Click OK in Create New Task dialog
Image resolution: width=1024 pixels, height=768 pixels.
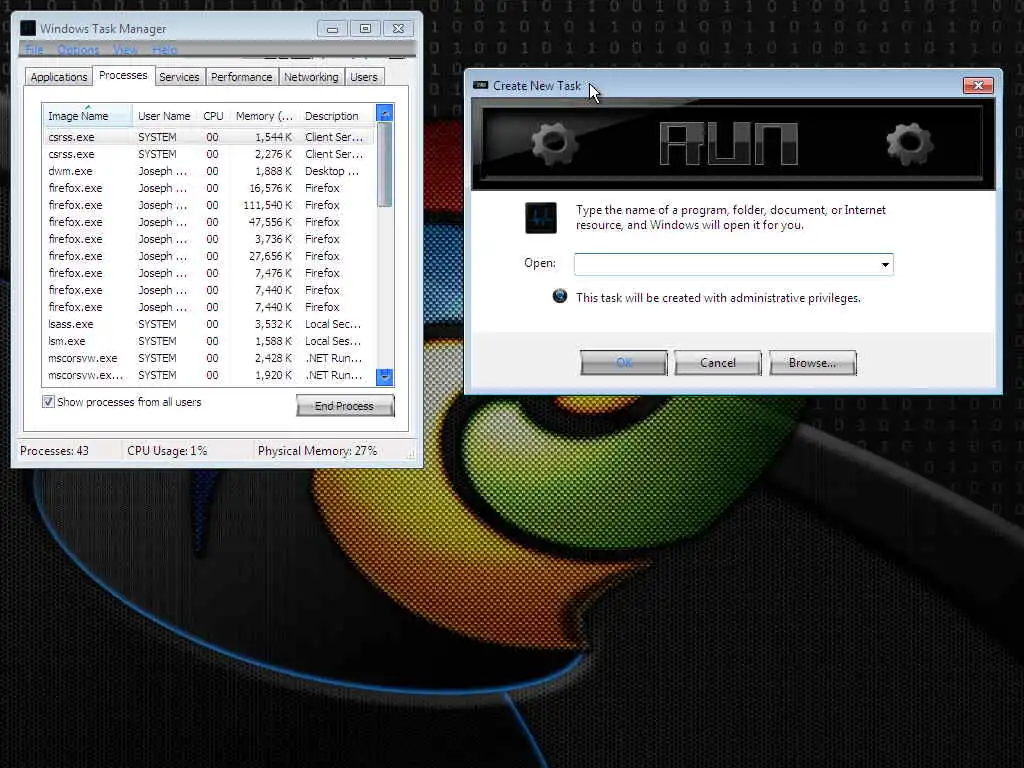point(624,362)
